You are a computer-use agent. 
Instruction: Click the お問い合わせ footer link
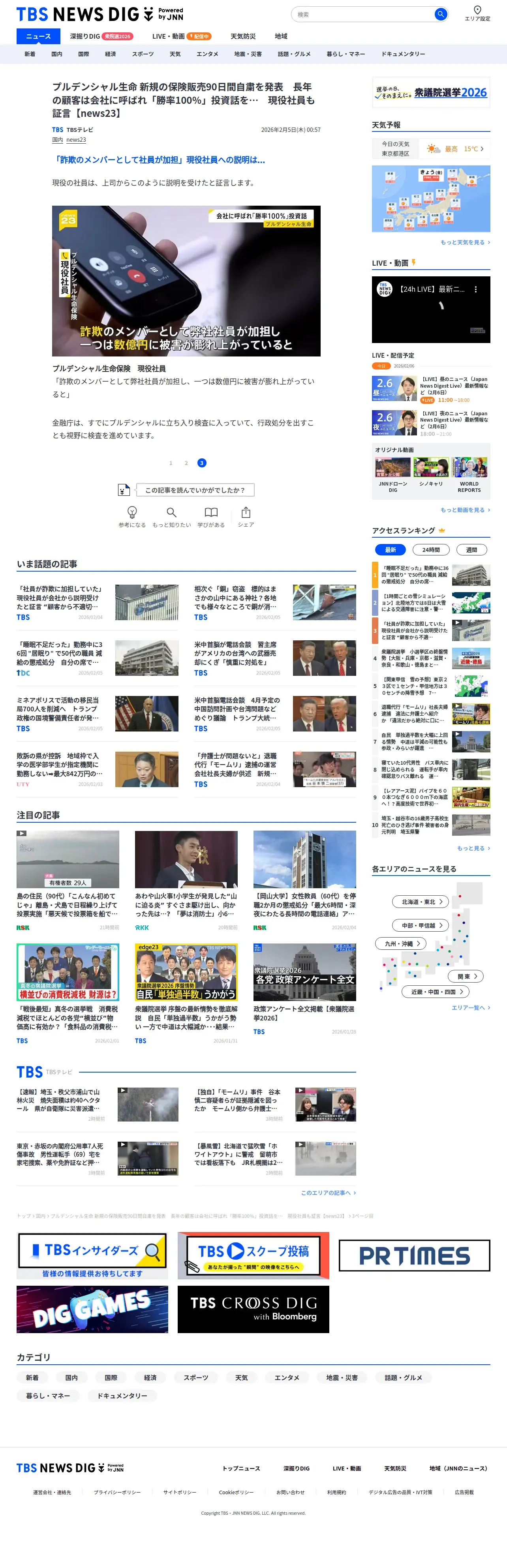290,1492
